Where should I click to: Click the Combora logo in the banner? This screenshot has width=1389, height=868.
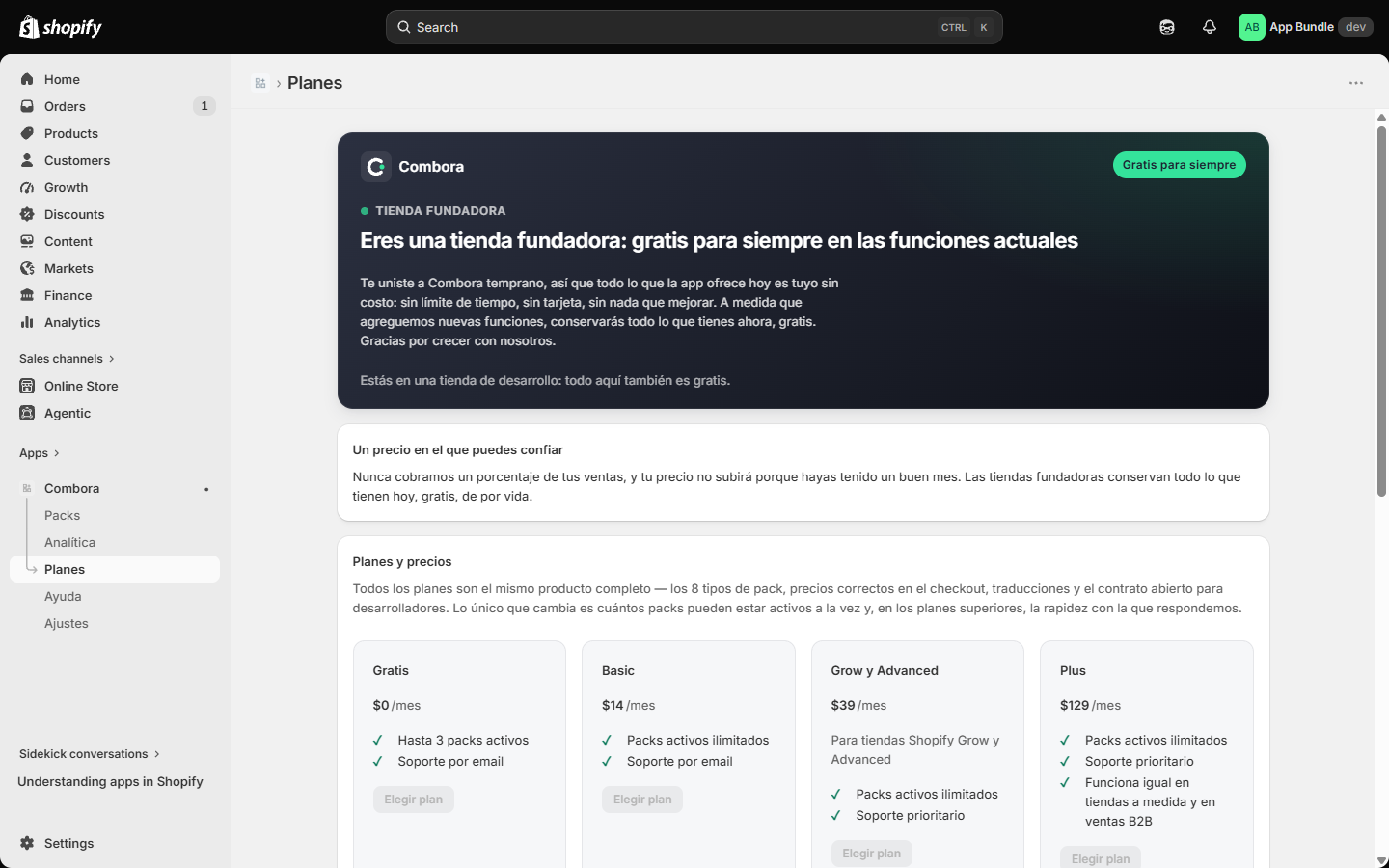click(x=376, y=167)
